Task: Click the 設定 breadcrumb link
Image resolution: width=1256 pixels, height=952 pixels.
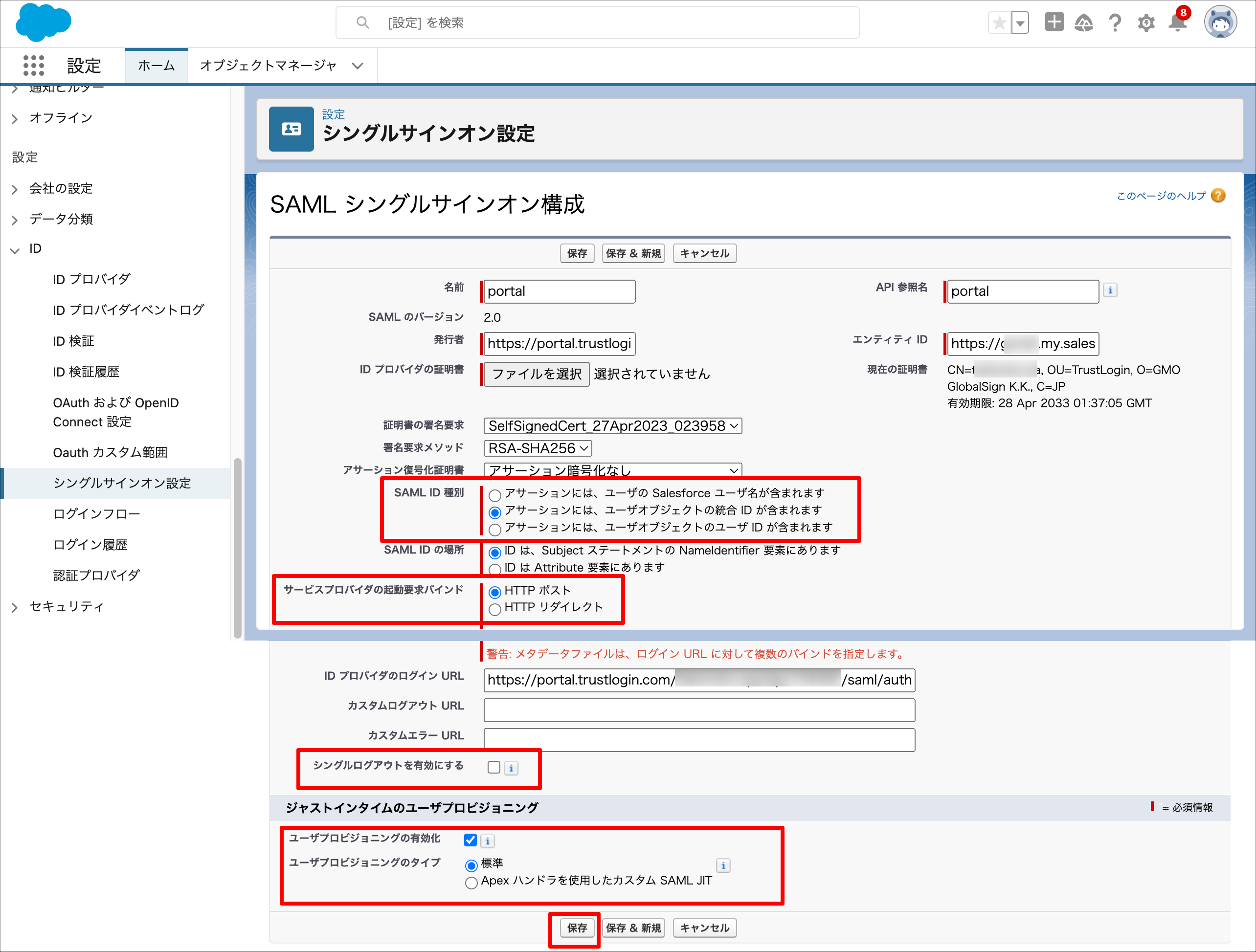Action: click(x=333, y=114)
